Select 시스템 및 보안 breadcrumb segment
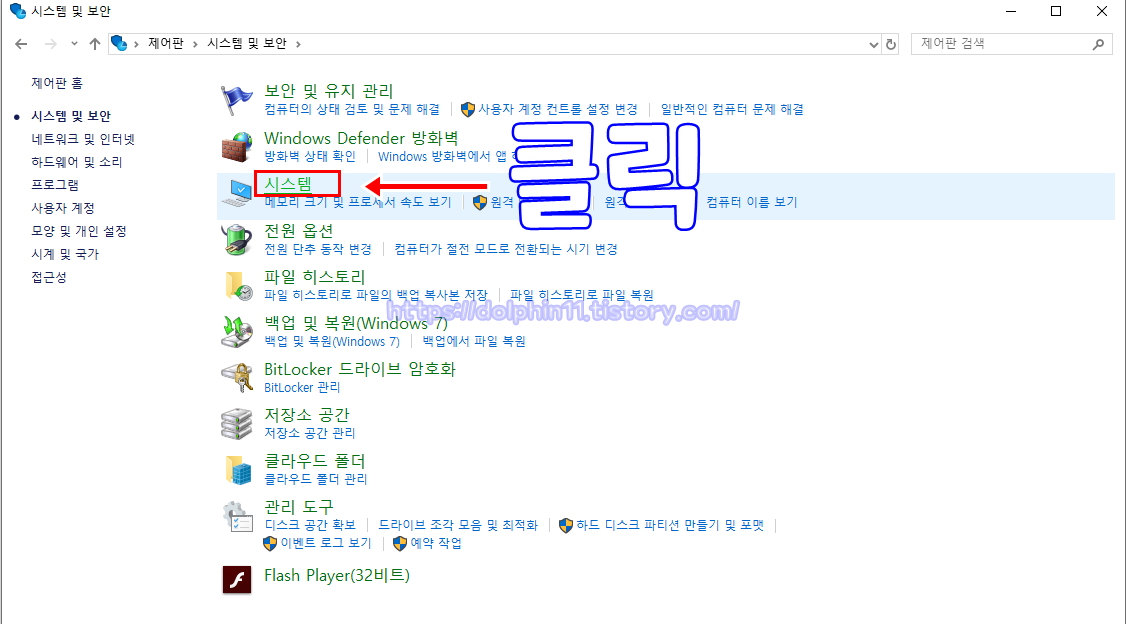 (247, 44)
